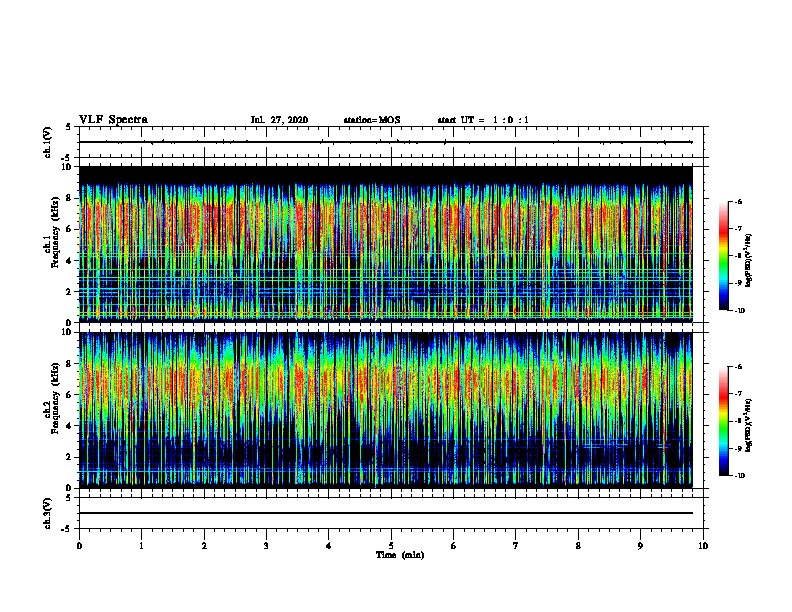Click time axis tick label "3"
792x612 pixels.
[266, 546]
